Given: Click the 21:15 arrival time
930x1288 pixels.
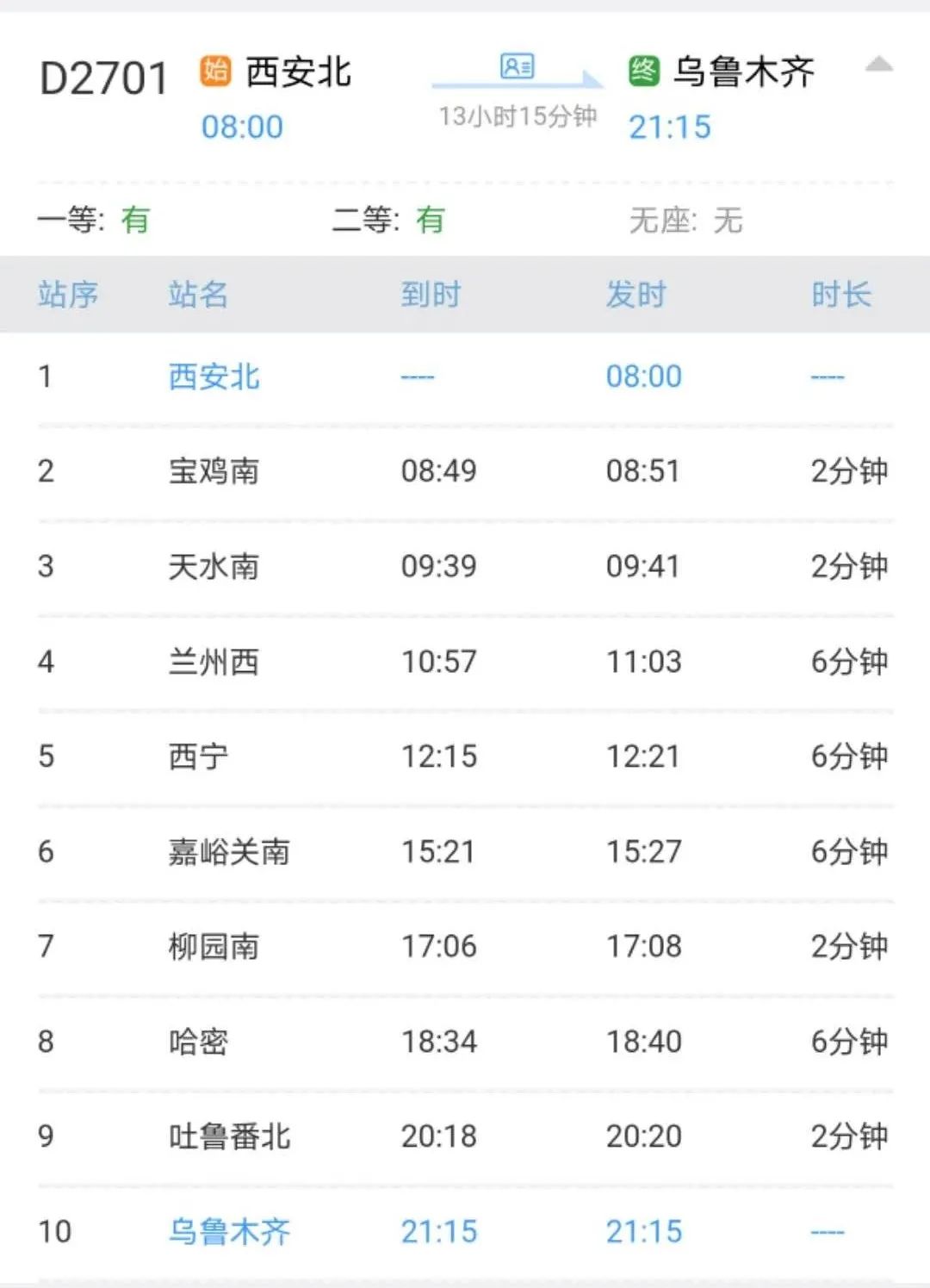Looking at the screenshot, I should point(672,126).
